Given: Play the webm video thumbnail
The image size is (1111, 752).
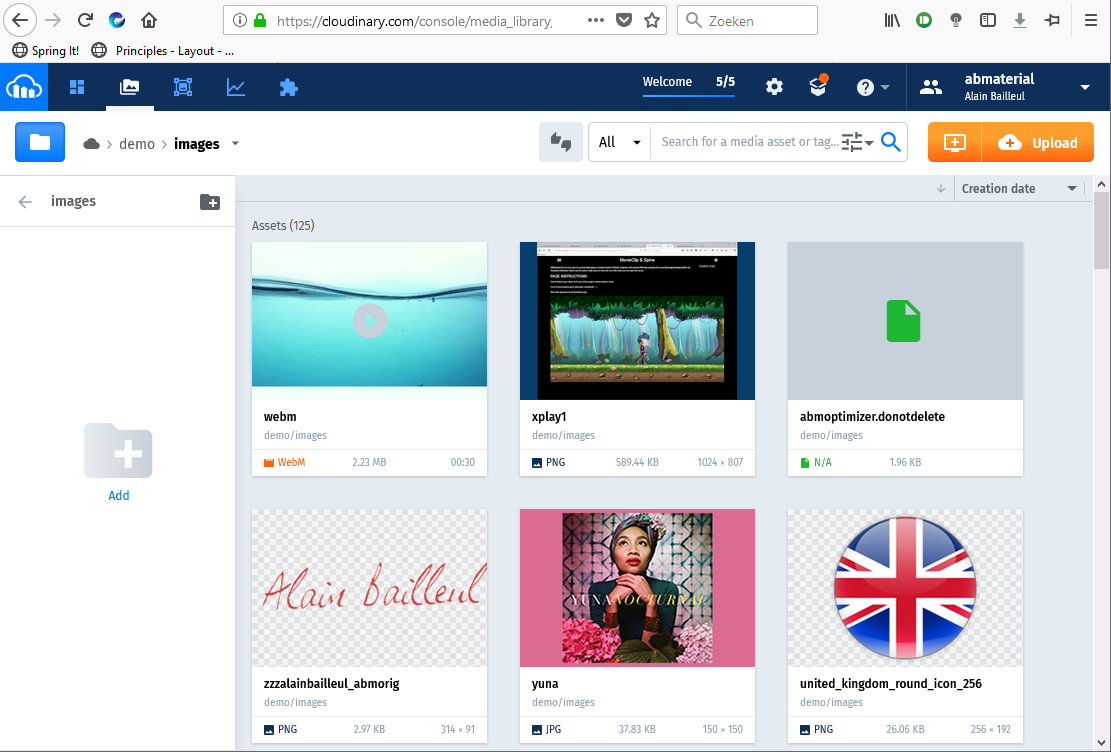Looking at the screenshot, I should 369,321.
